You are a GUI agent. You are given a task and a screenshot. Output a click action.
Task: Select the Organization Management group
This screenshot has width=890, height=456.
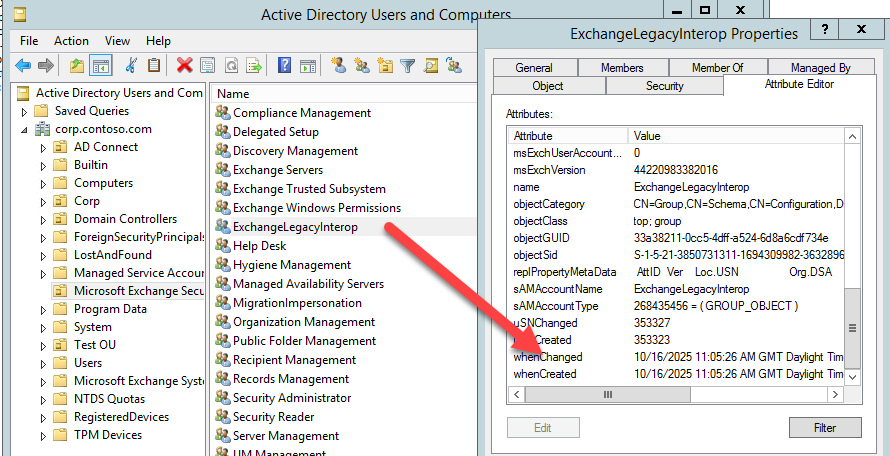coord(294,322)
